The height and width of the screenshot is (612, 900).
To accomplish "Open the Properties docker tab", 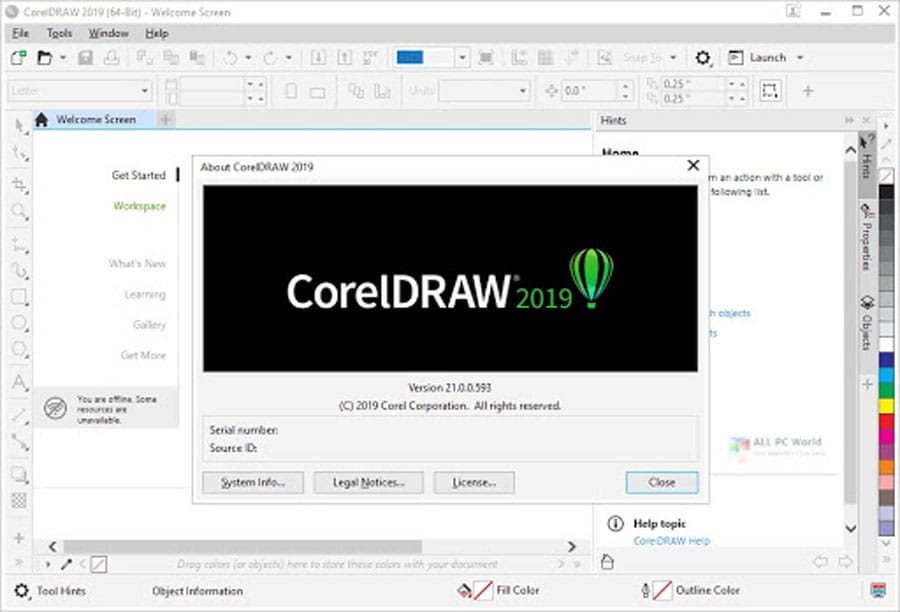I will coord(866,242).
